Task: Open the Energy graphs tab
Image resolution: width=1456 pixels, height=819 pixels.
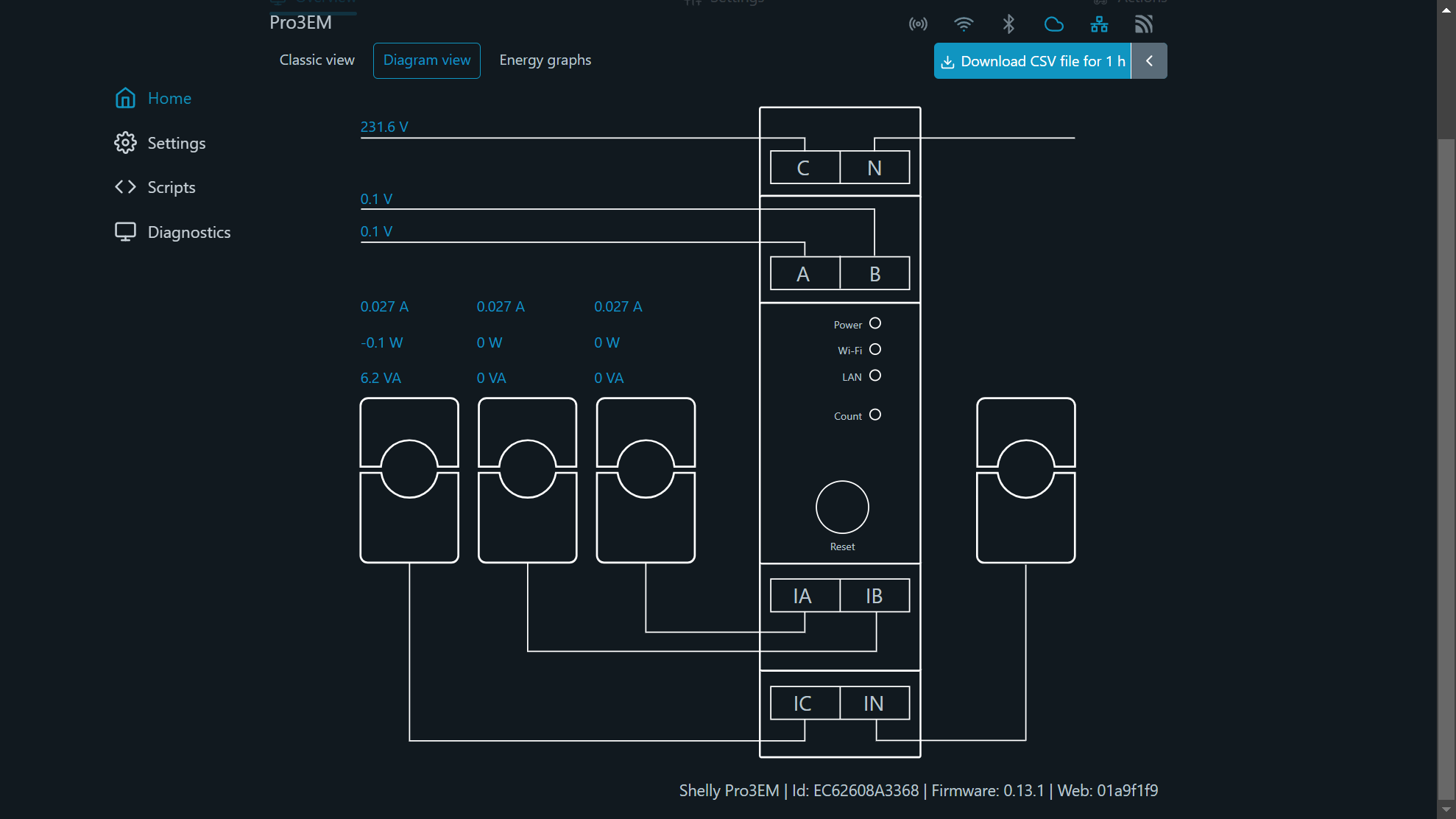Action: click(x=545, y=60)
